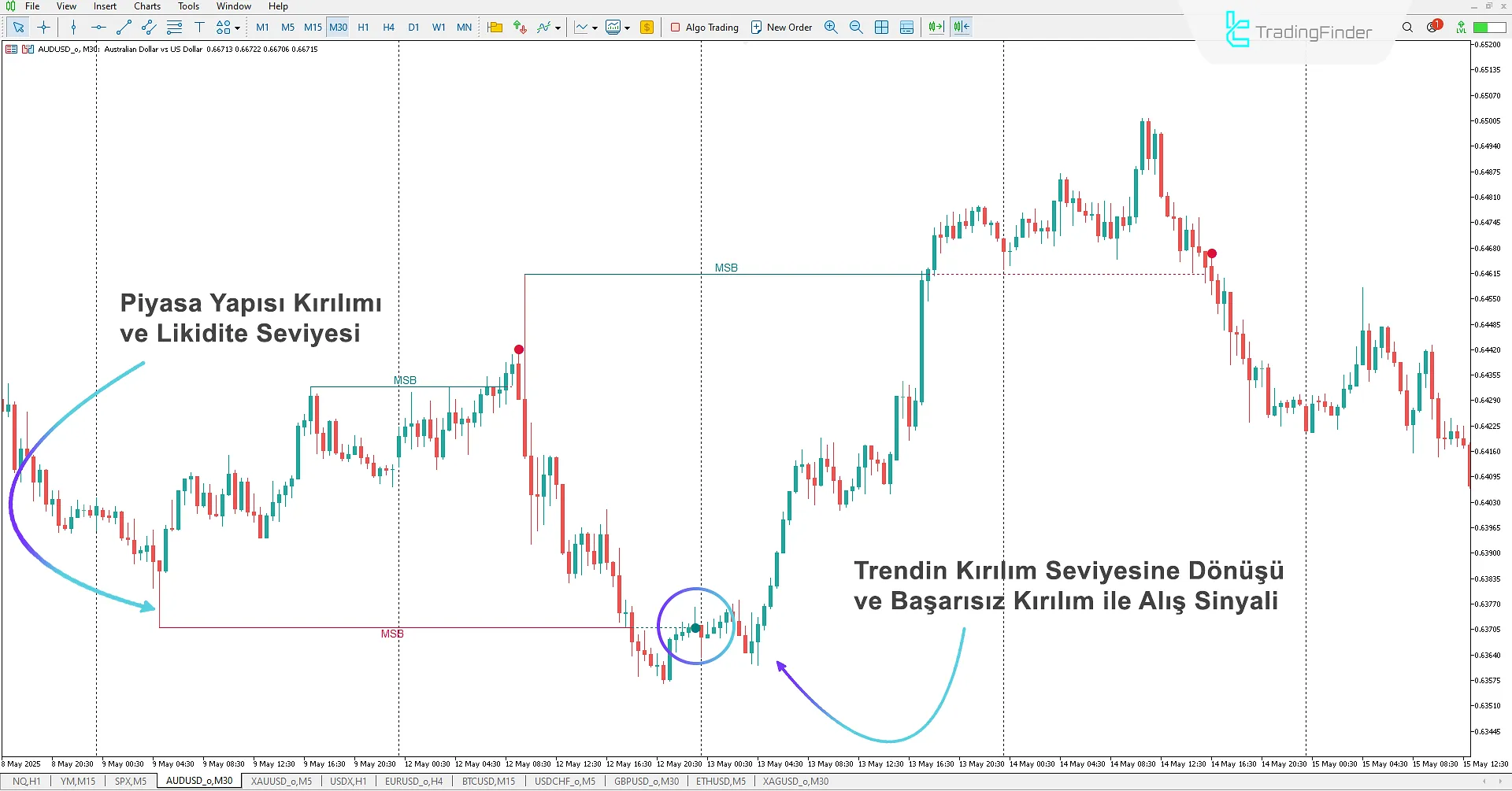This screenshot has width=1512, height=791.
Task: Click the Tile Windows icon
Action: [x=882, y=27]
